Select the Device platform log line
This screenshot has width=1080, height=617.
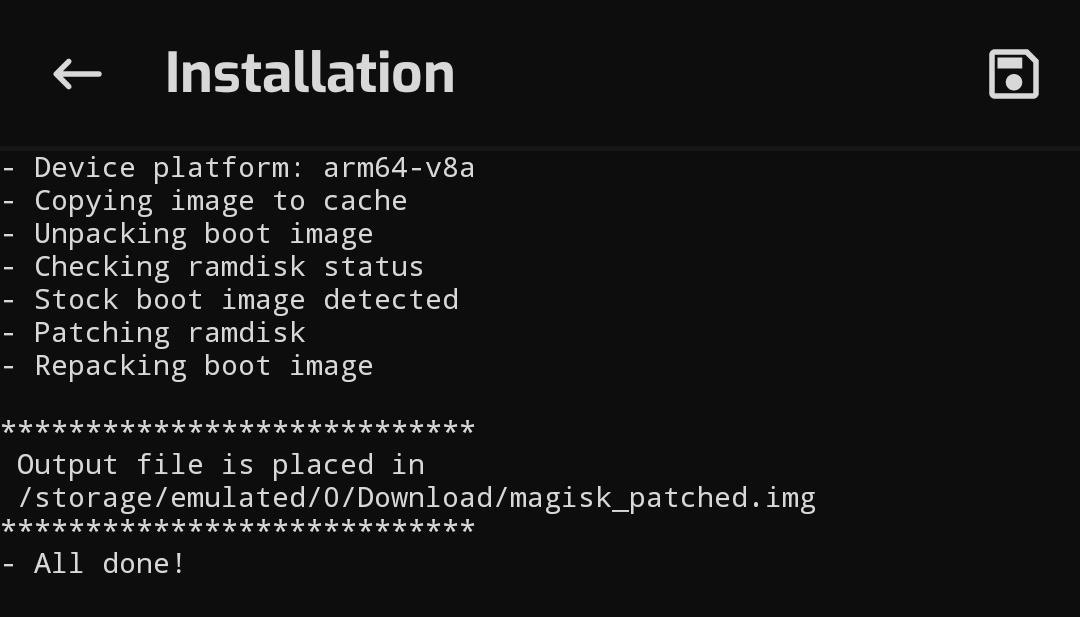(x=238, y=169)
